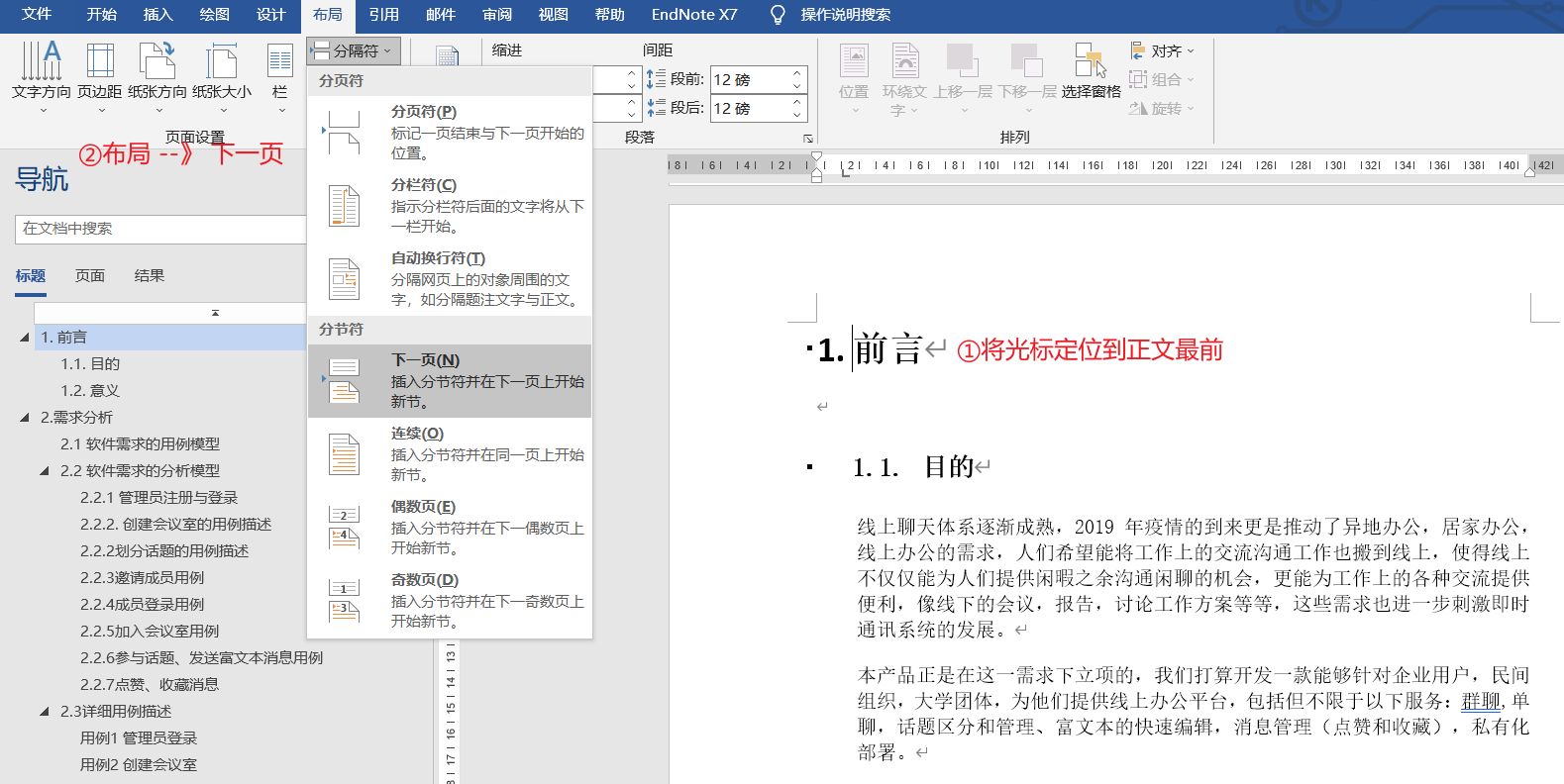Jump to 2.2.2. 创建会议室的用例描述 heading
The height and width of the screenshot is (784, 1564).
(175, 525)
